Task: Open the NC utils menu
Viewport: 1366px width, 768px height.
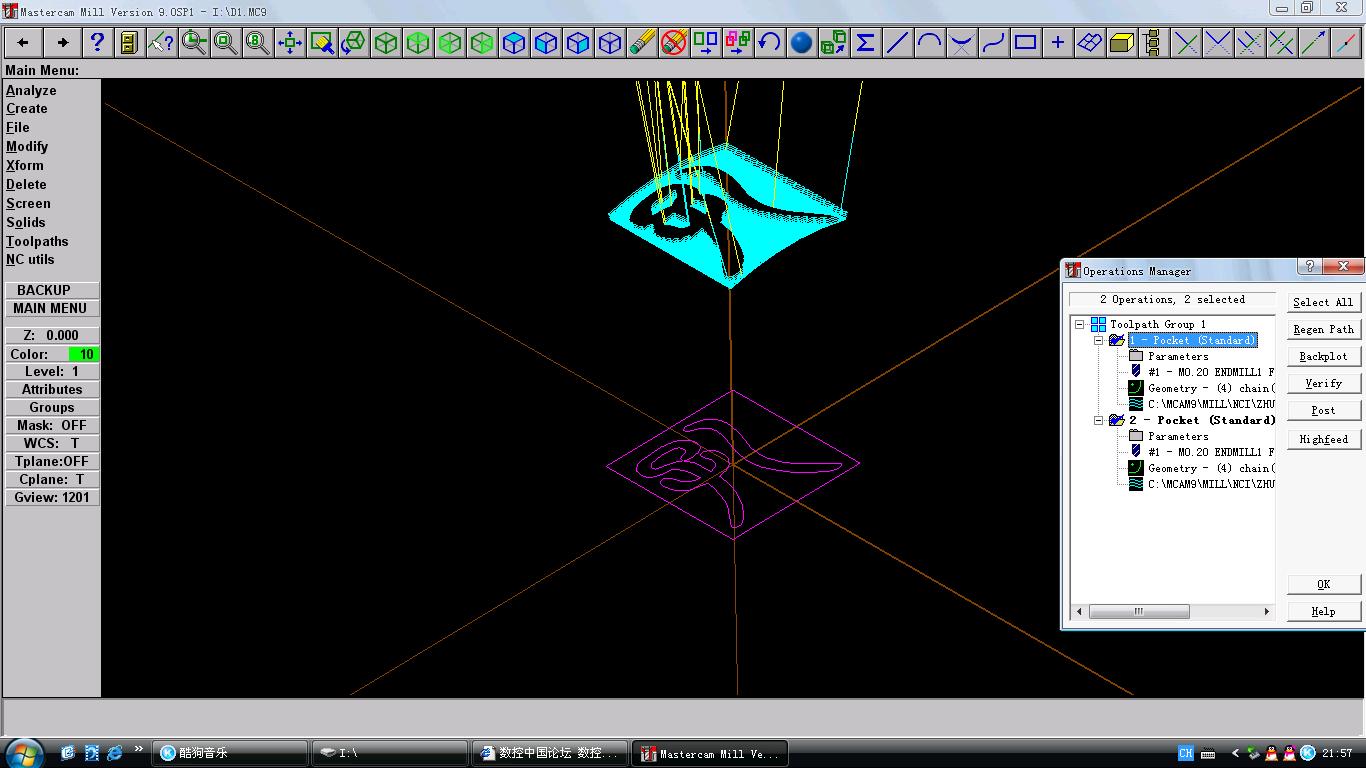Action: [30, 260]
